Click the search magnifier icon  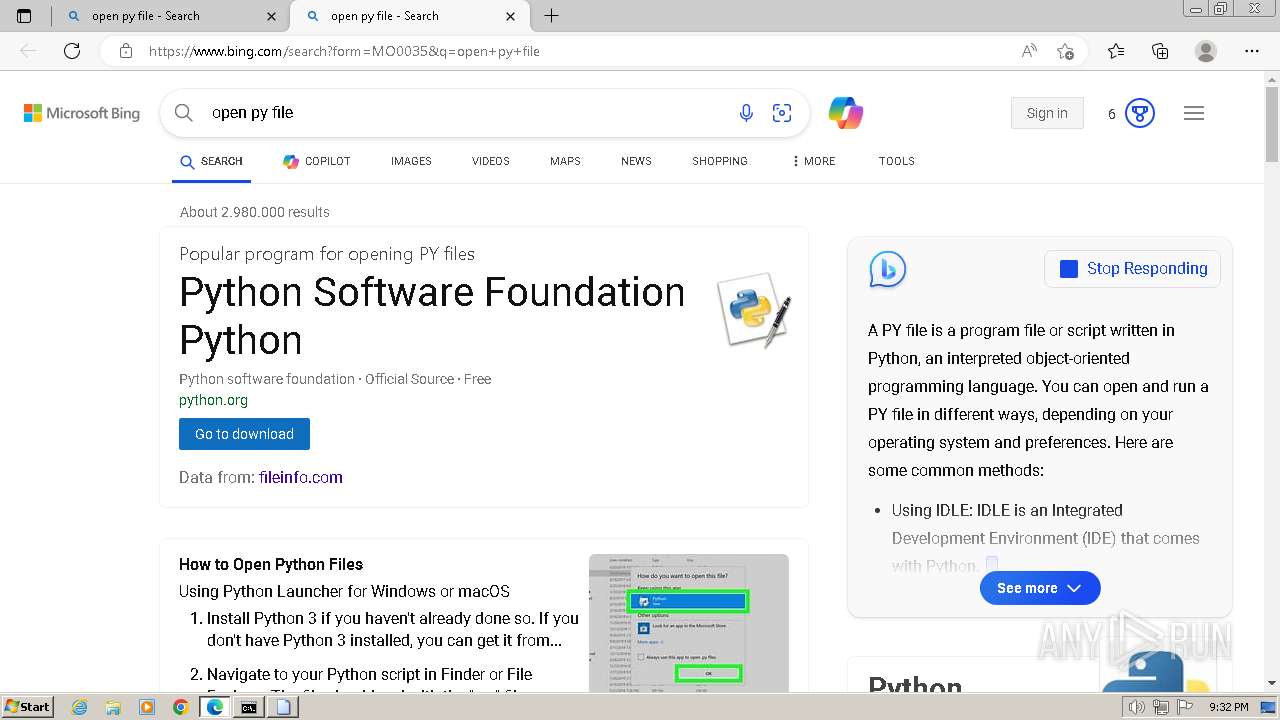[x=184, y=113]
